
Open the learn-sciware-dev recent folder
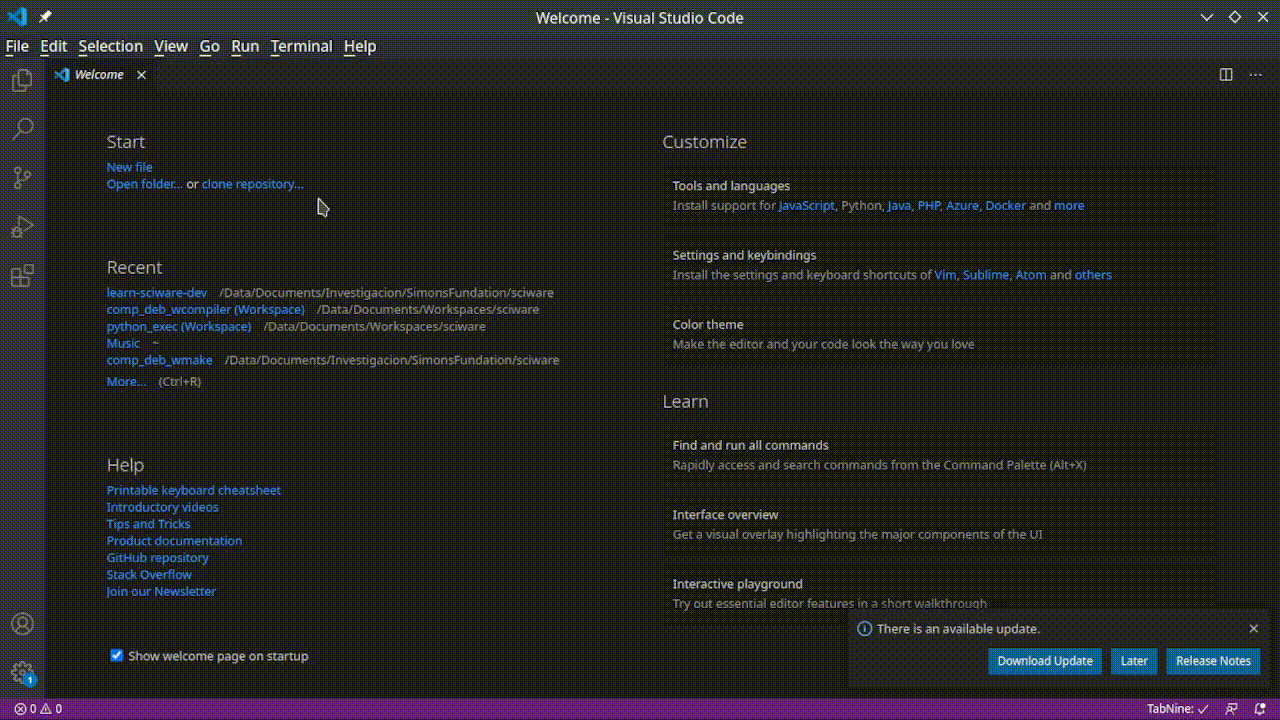click(157, 293)
